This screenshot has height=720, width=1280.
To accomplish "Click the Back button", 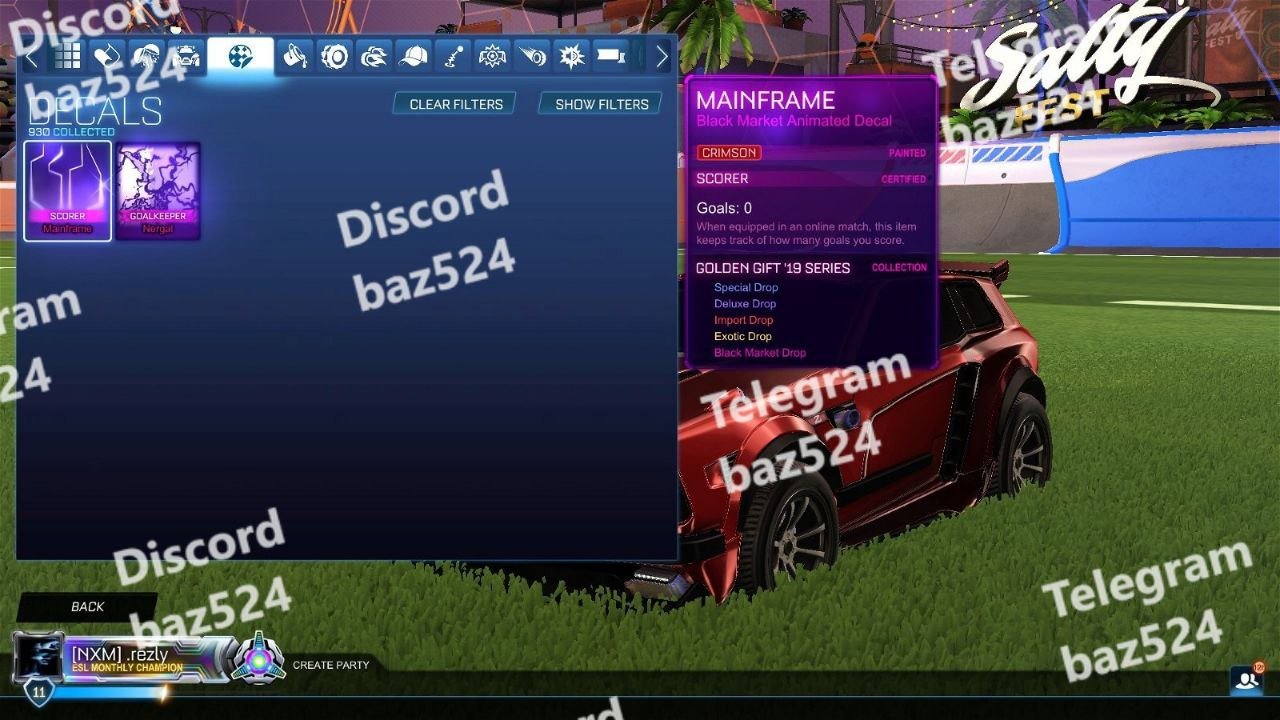I will [x=87, y=607].
